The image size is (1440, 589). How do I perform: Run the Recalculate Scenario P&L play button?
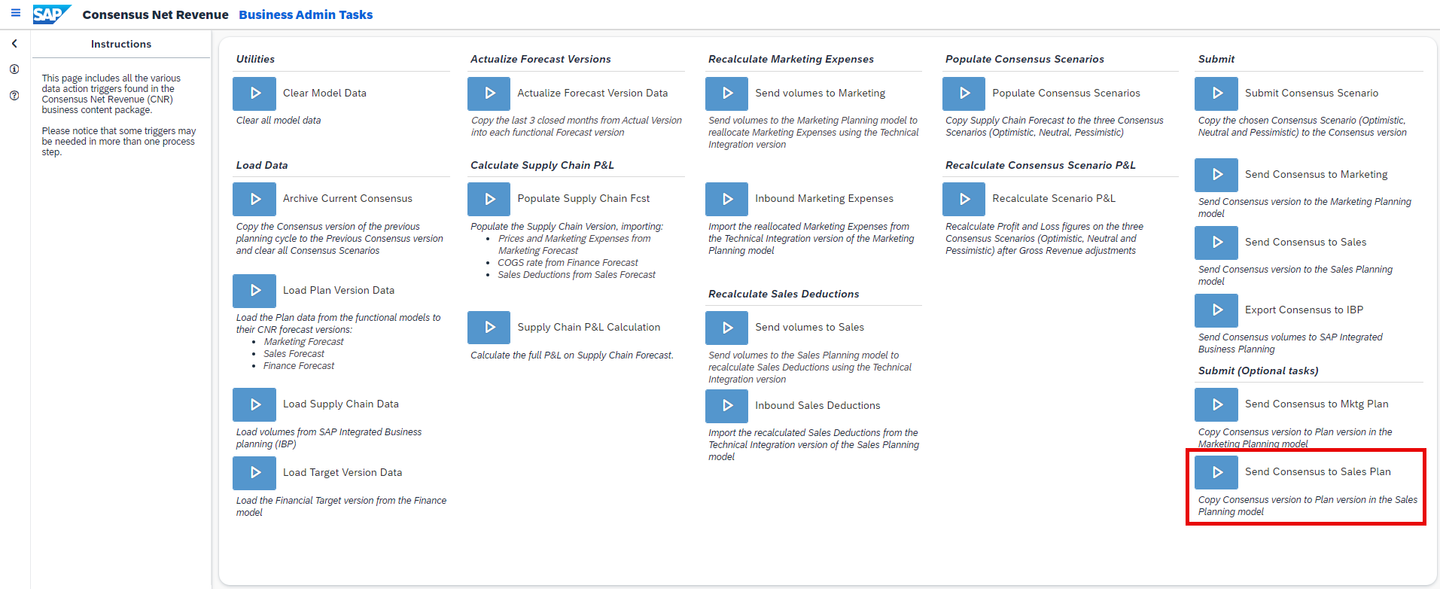coord(964,199)
